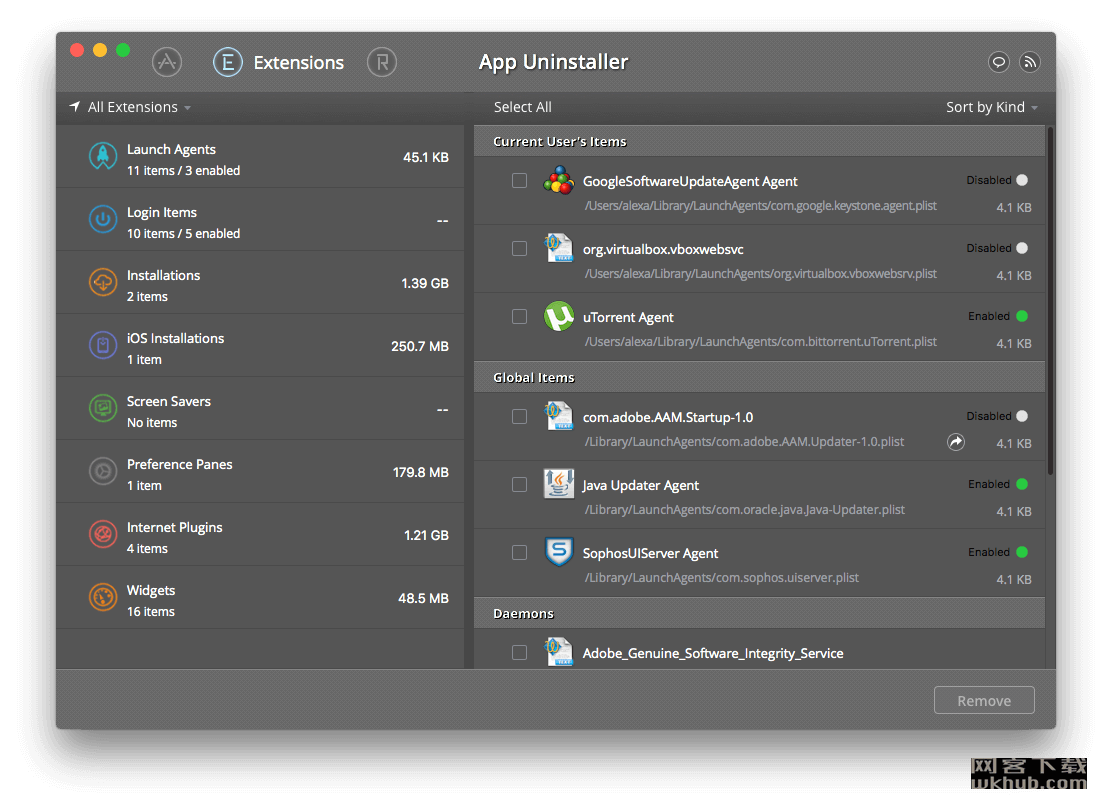Click the Adobe_Genuine_Software_Integrity_Service file icon
This screenshot has height=809, width=1112.
click(x=559, y=652)
